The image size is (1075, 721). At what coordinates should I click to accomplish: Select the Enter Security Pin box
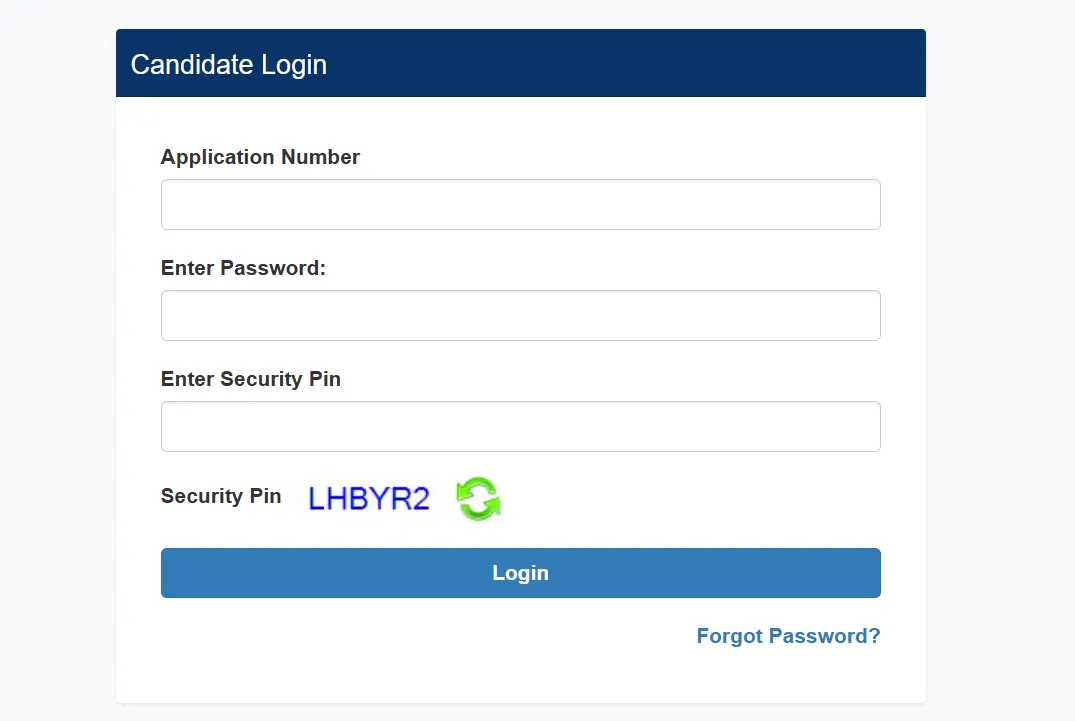pos(520,426)
